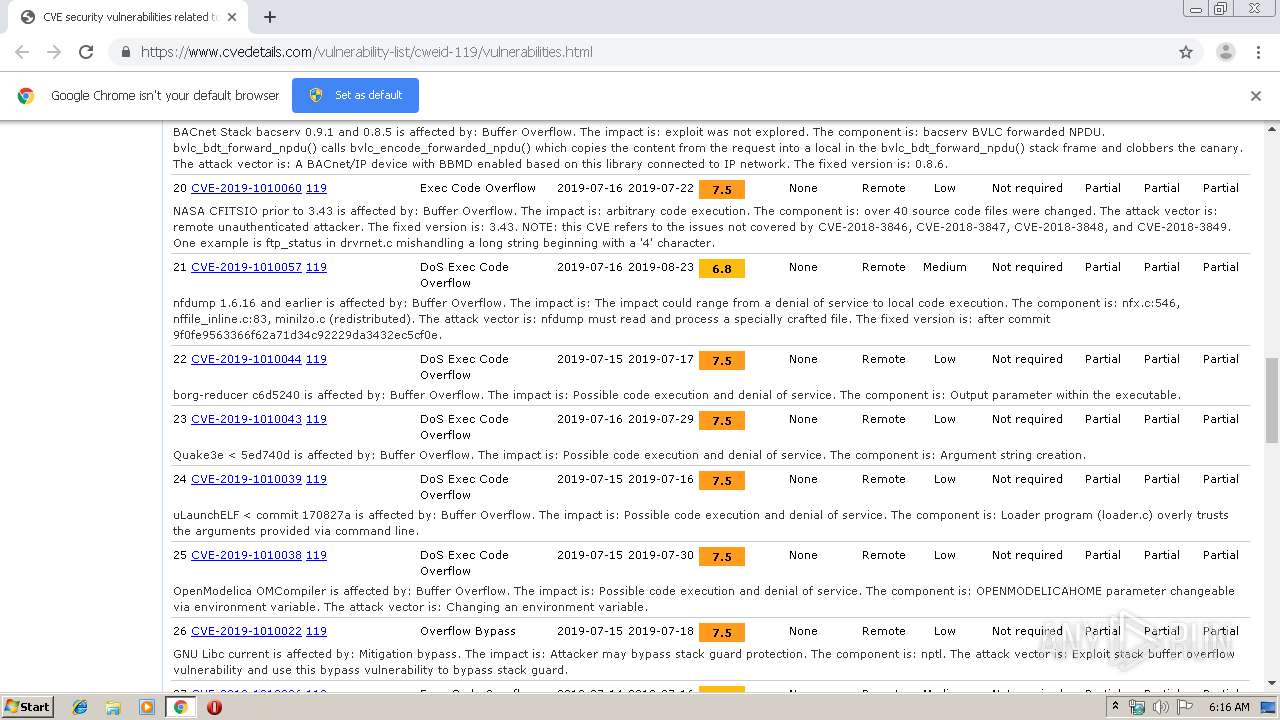Open the CVE-2019-1010022 link
This screenshot has width=1280, height=720.
246,631
